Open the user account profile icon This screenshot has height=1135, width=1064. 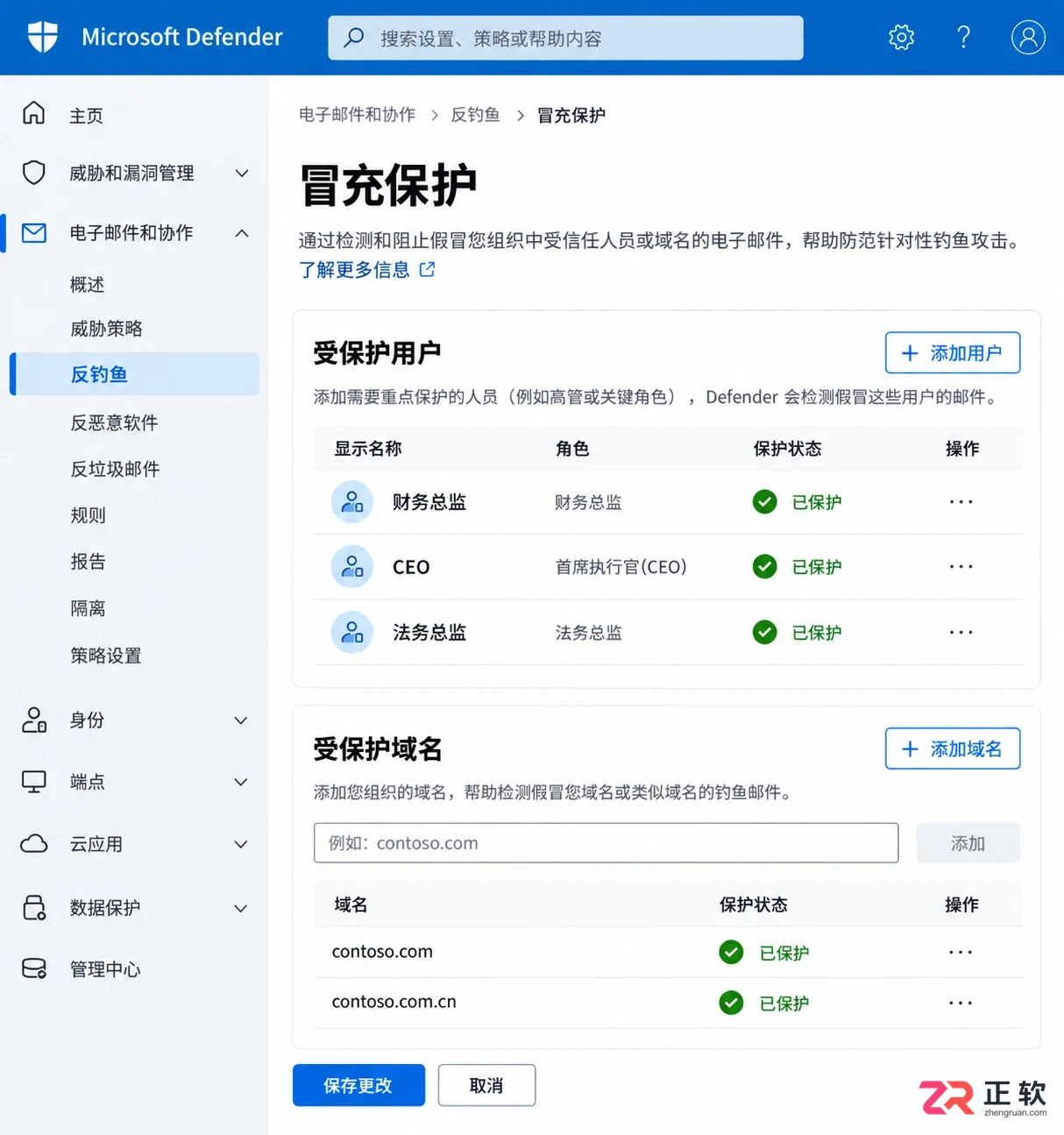(x=1028, y=37)
